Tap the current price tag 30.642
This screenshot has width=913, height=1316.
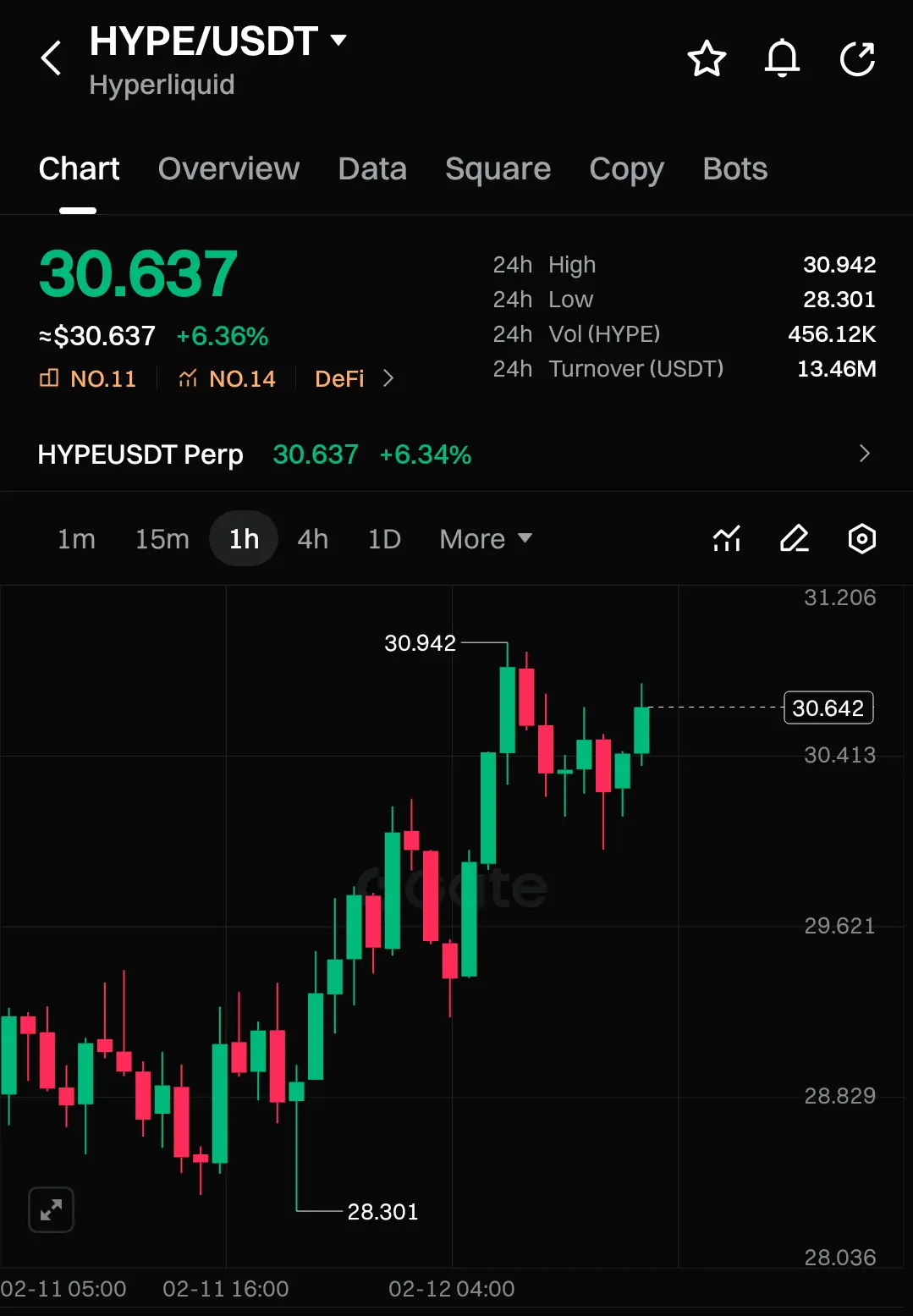[828, 708]
